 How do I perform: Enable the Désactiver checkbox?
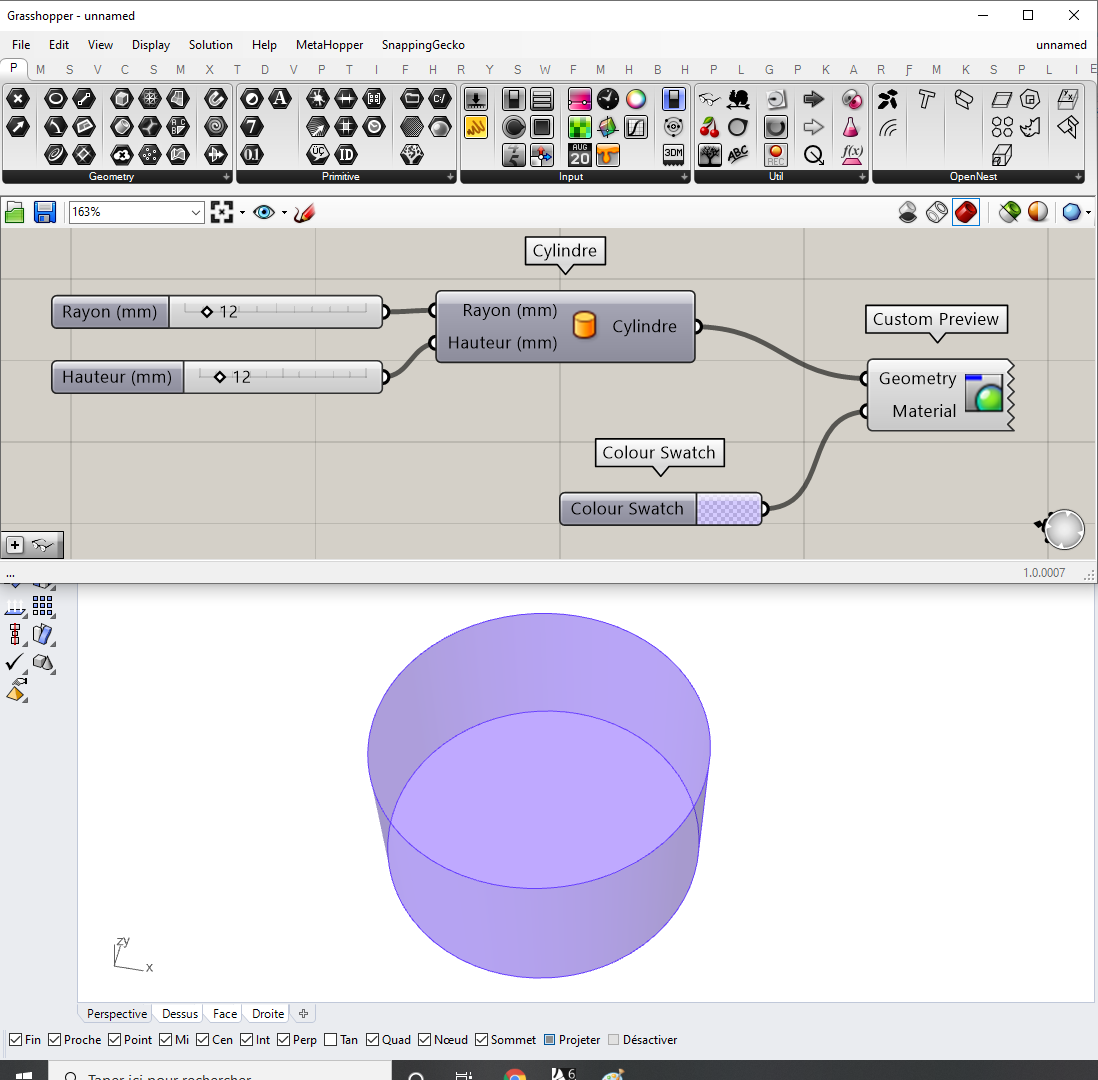[x=612, y=1040]
